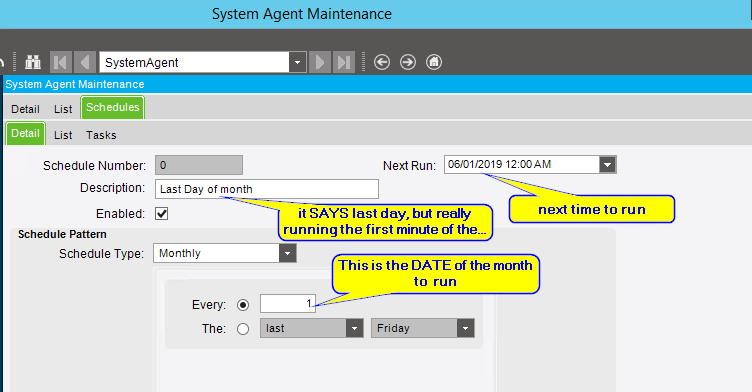752x392 pixels.
Task: Select the Schedules tab
Action: tap(113, 107)
